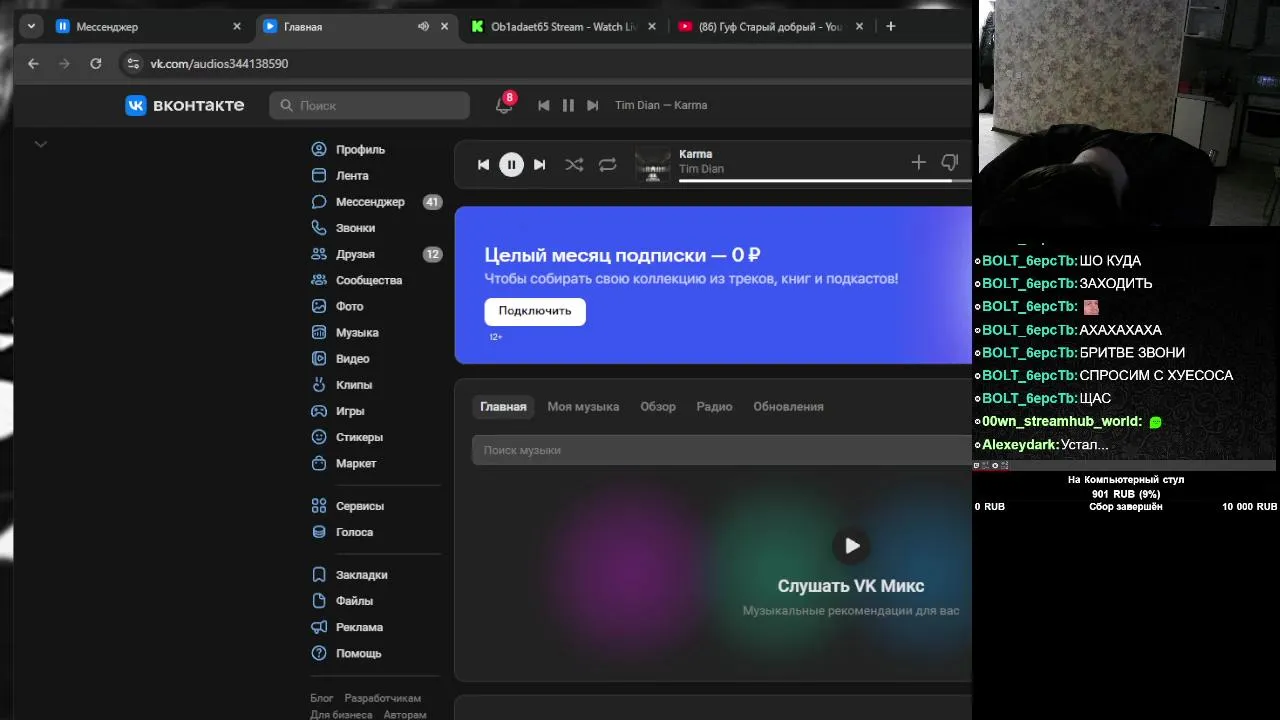Pause the track in the player panel
Viewport: 1280px width, 720px height.
point(511,165)
